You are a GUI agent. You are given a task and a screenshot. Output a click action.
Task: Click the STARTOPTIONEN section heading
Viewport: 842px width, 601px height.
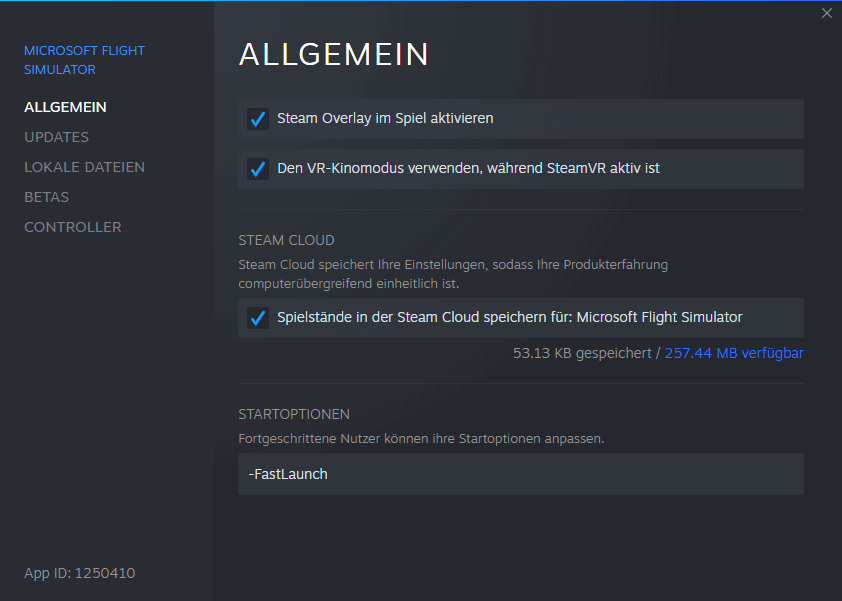[x=293, y=414]
